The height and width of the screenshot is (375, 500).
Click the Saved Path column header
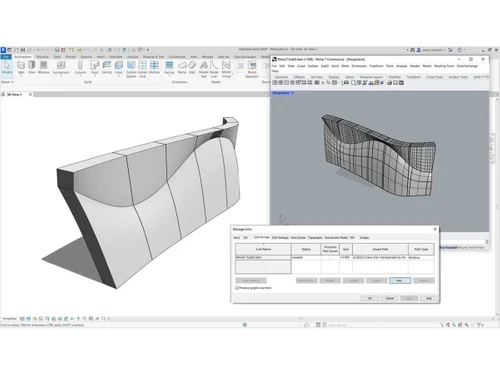(x=380, y=249)
